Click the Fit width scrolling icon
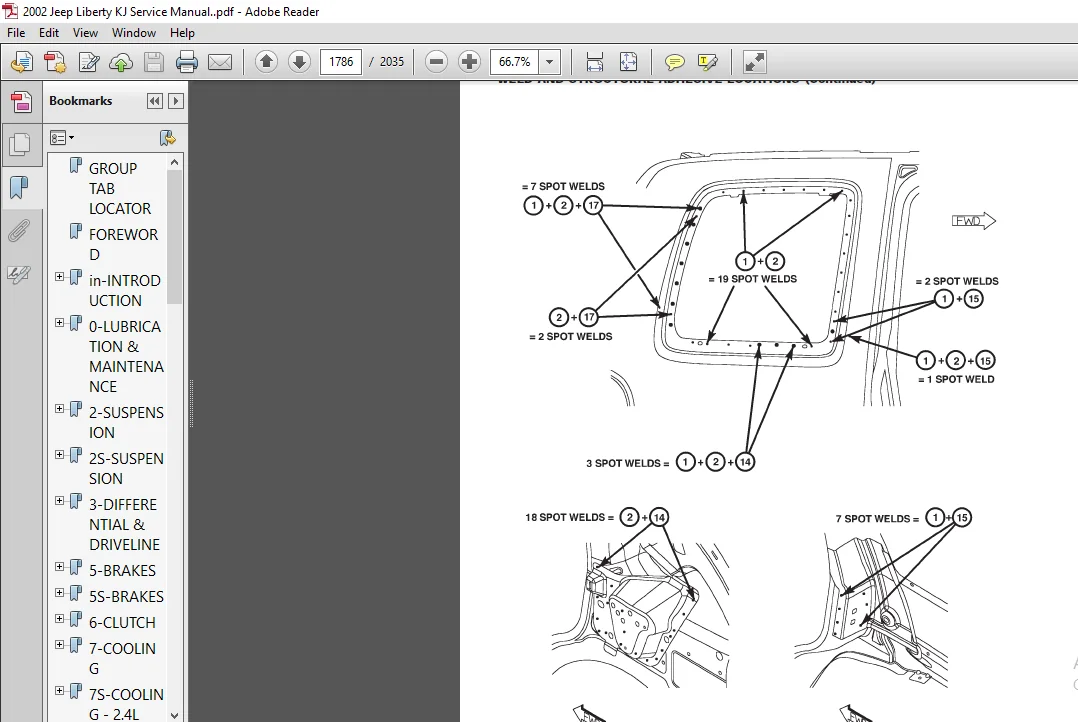This screenshot has width=1078, height=722. [595, 62]
